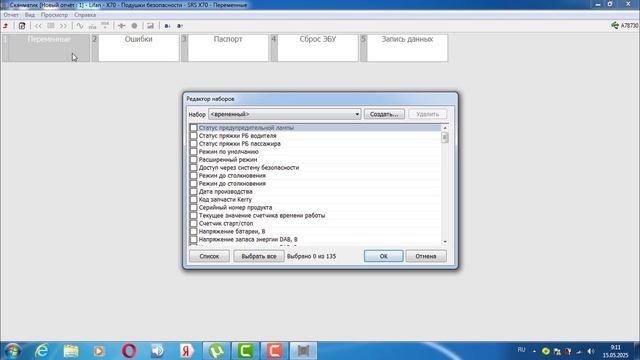Check 'Статус предупредительной лампы' checkbox

pos(193,128)
